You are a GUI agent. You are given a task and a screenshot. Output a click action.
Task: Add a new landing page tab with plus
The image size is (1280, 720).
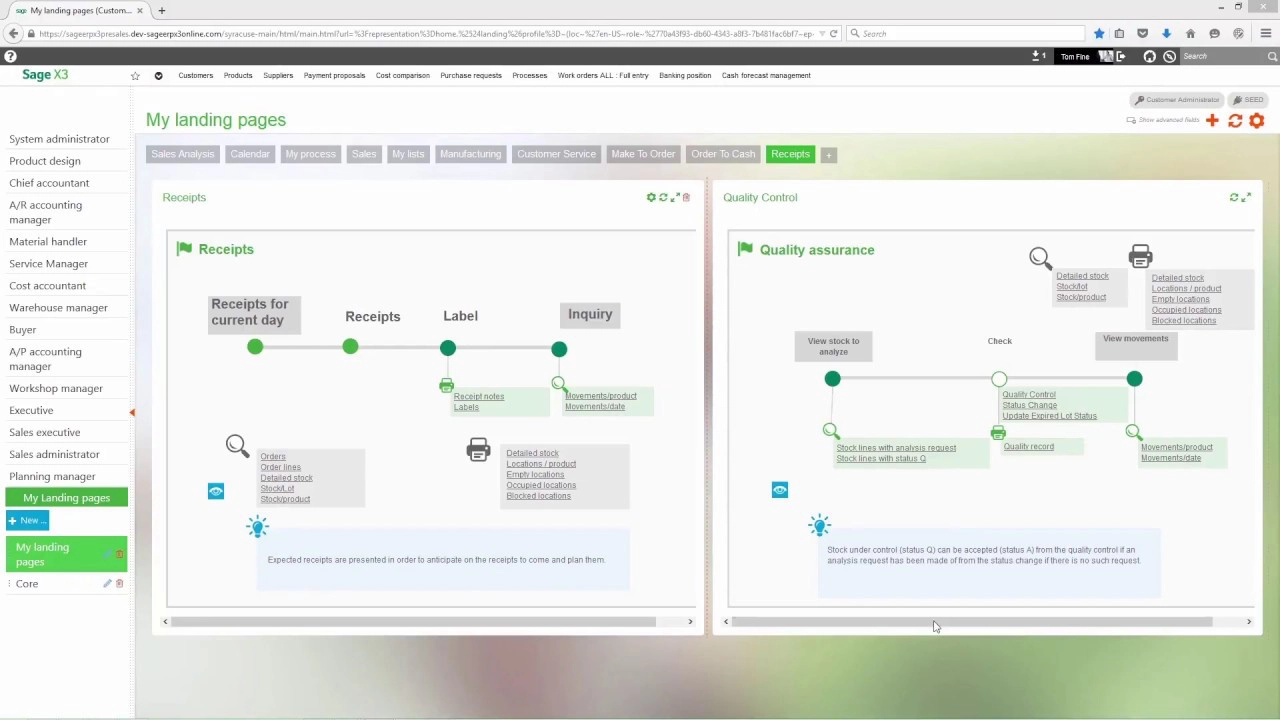point(828,155)
